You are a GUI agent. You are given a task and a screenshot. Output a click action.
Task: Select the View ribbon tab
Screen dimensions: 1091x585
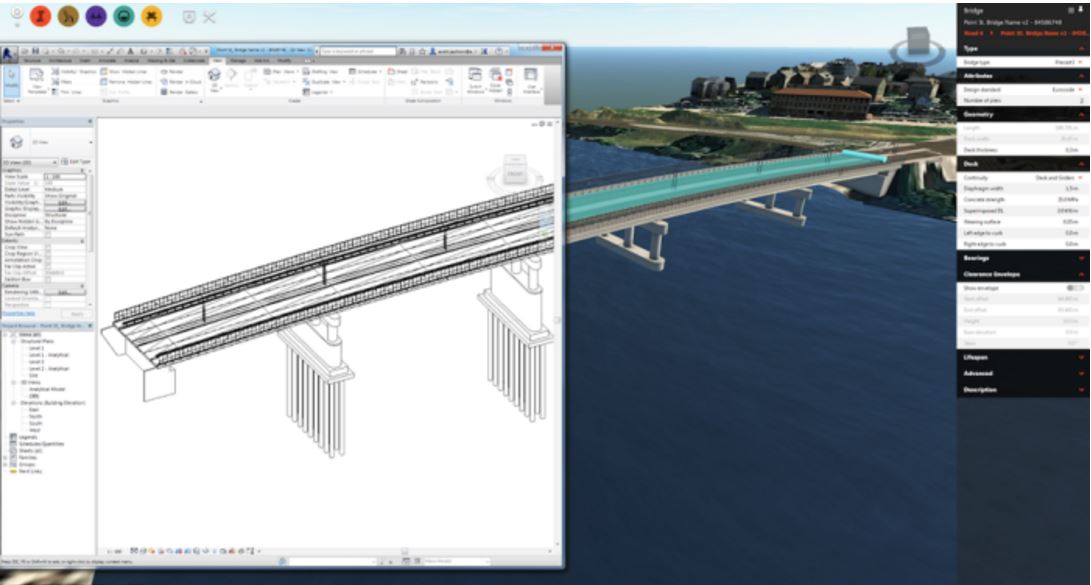click(218, 60)
